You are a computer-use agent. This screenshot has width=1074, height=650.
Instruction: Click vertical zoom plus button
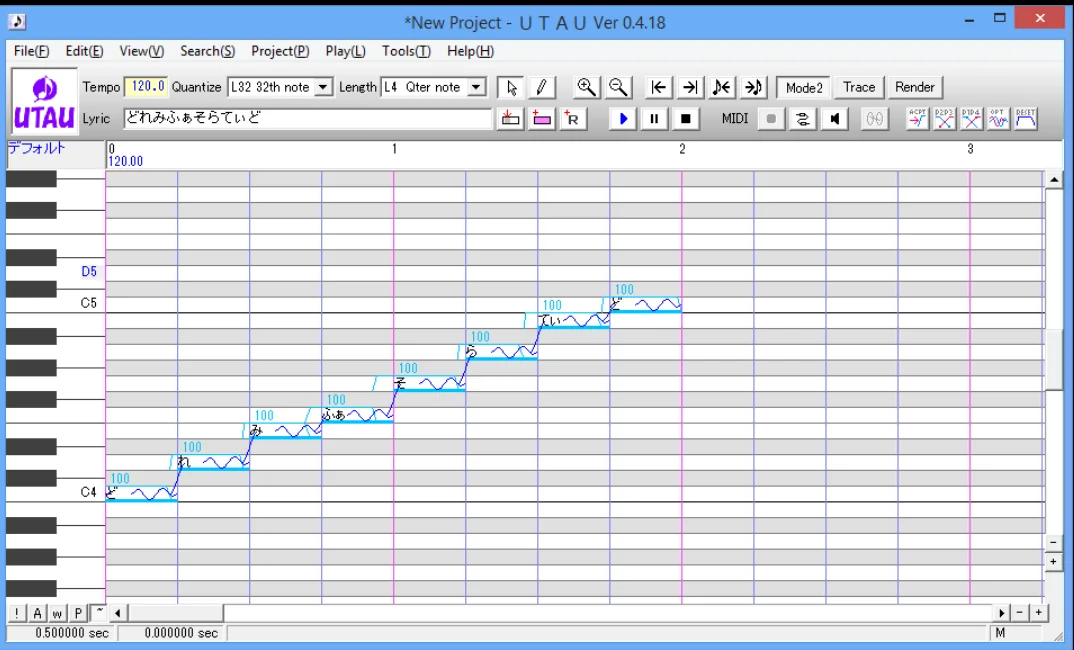point(1053,562)
